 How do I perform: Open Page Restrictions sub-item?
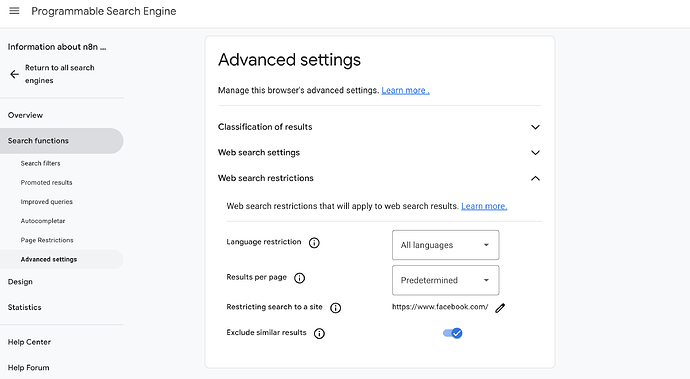point(47,240)
